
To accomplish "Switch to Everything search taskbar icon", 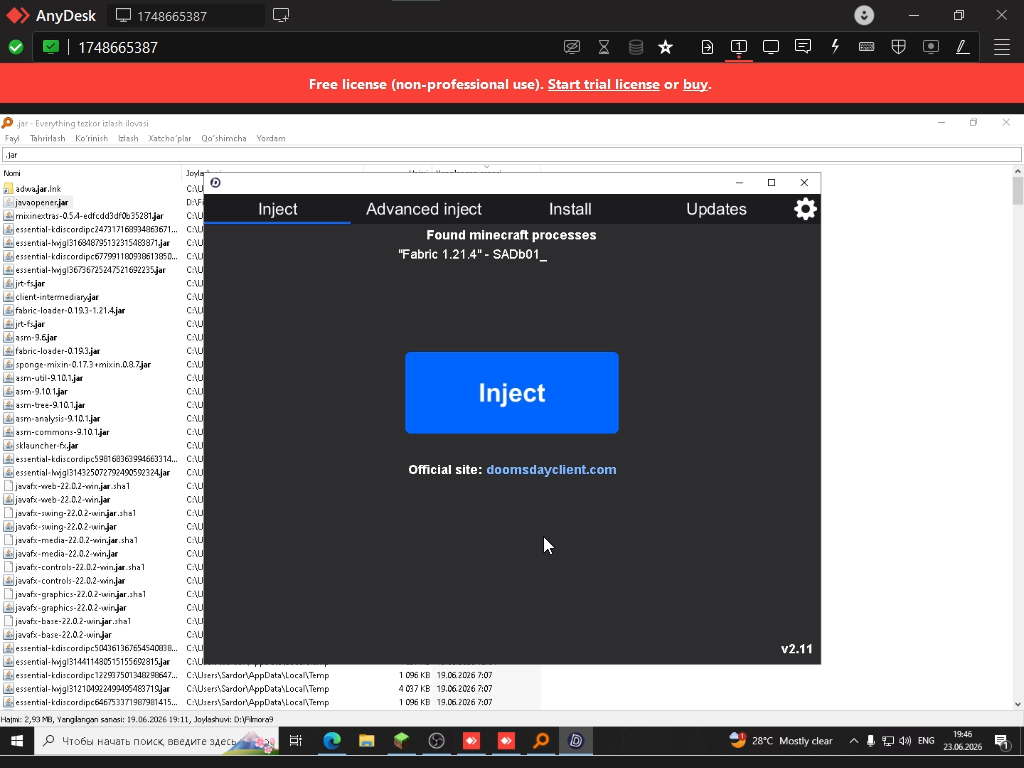I will (x=541, y=741).
